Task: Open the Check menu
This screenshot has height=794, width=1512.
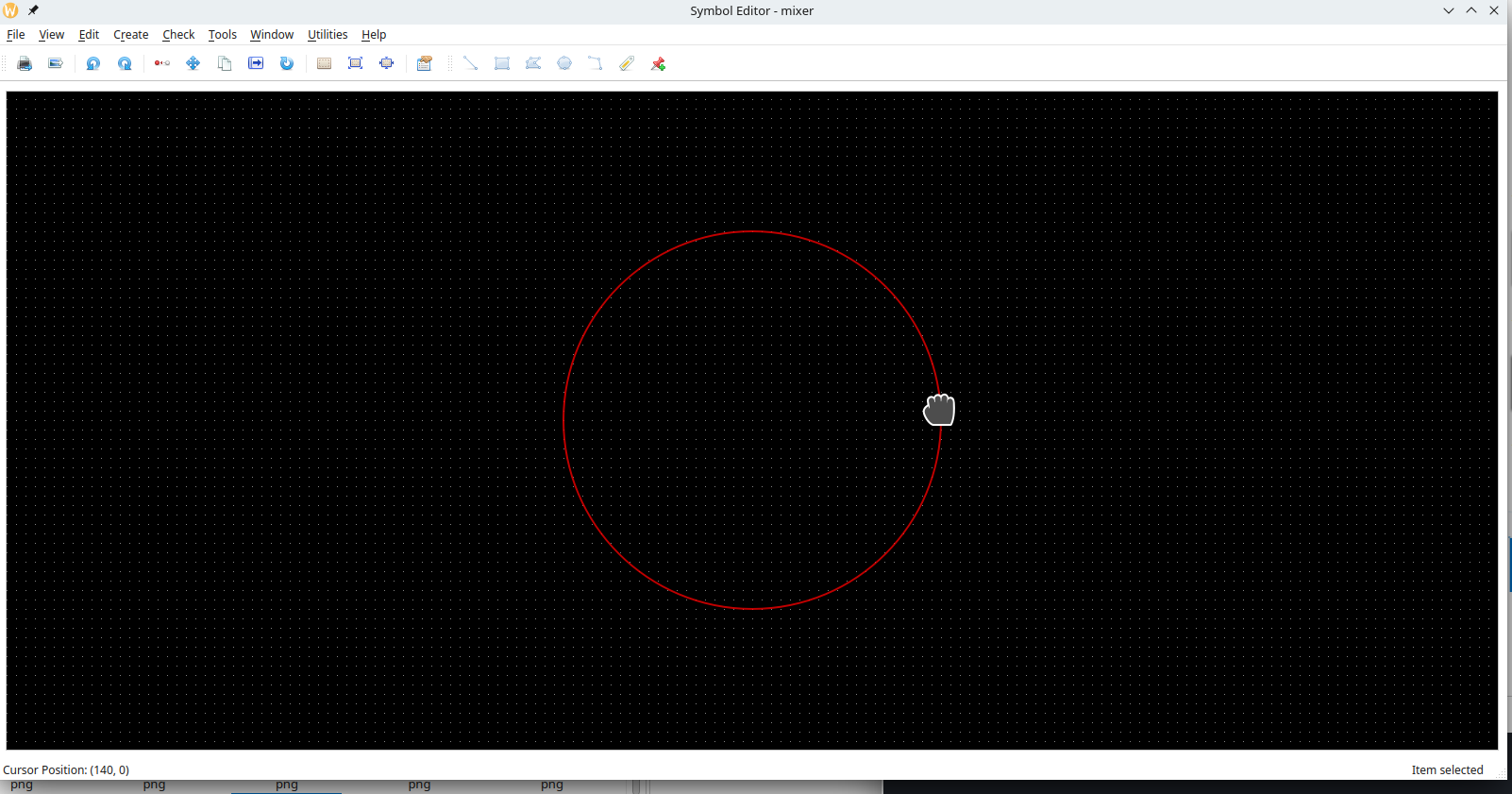Action: (178, 34)
